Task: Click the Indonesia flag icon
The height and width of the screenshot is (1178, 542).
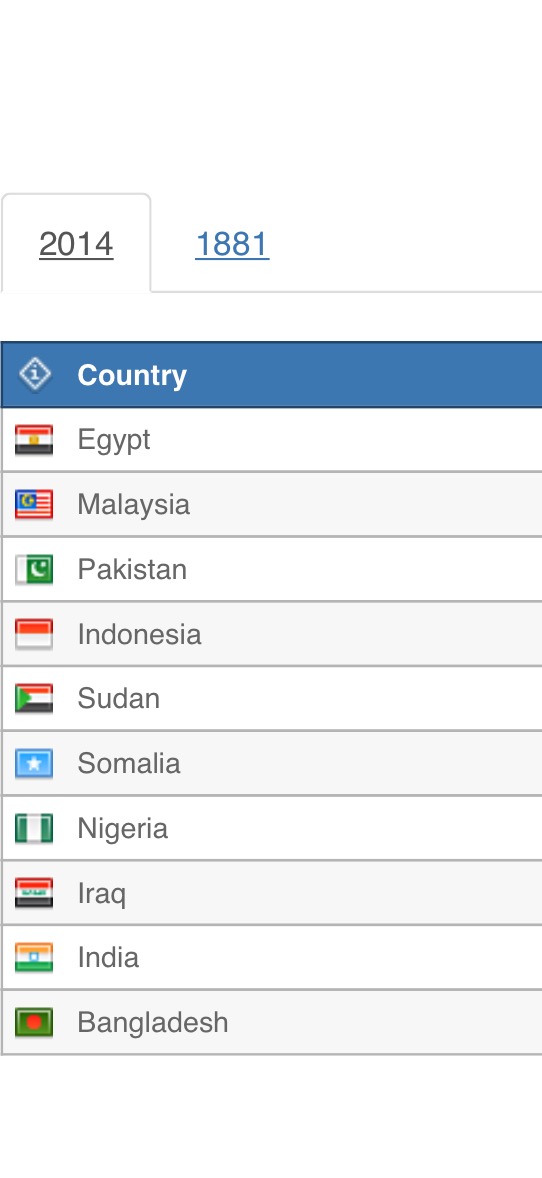Action: tap(34, 634)
